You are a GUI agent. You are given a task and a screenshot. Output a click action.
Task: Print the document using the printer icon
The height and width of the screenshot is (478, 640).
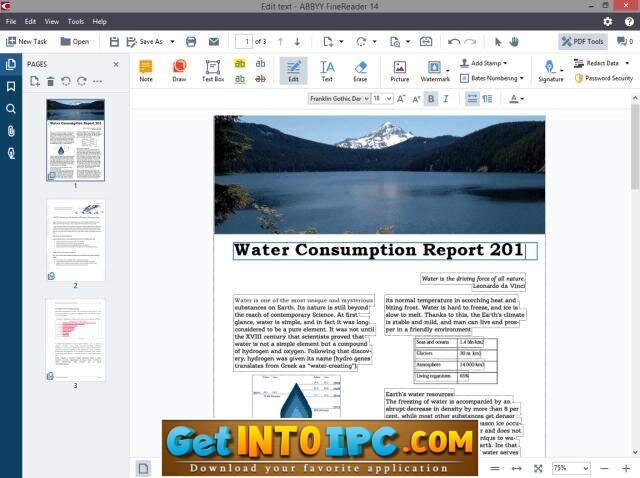point(191,41)
